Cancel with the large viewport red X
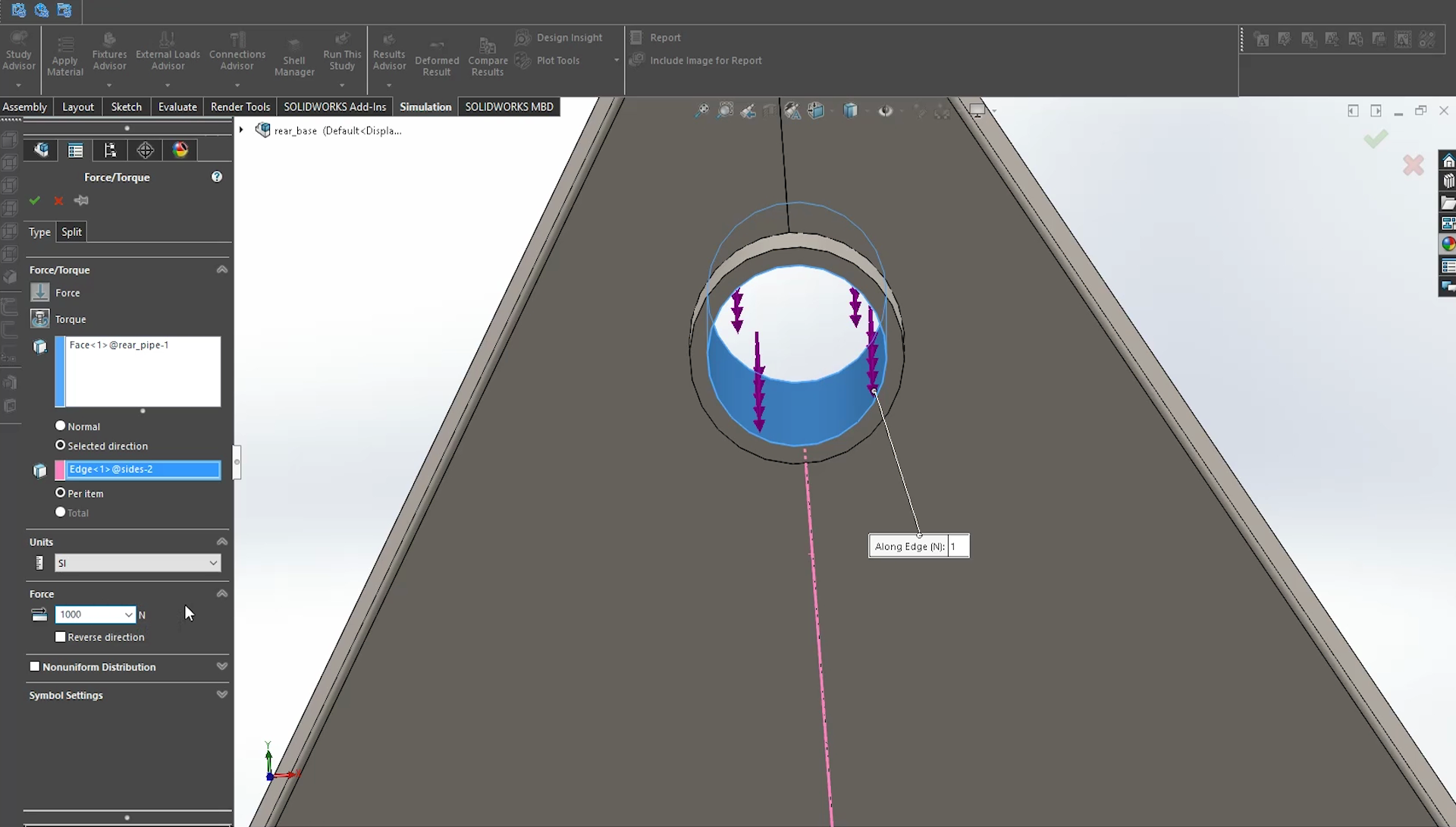The height and width of the screenshot is (827, 1456). pos(1414,165)
